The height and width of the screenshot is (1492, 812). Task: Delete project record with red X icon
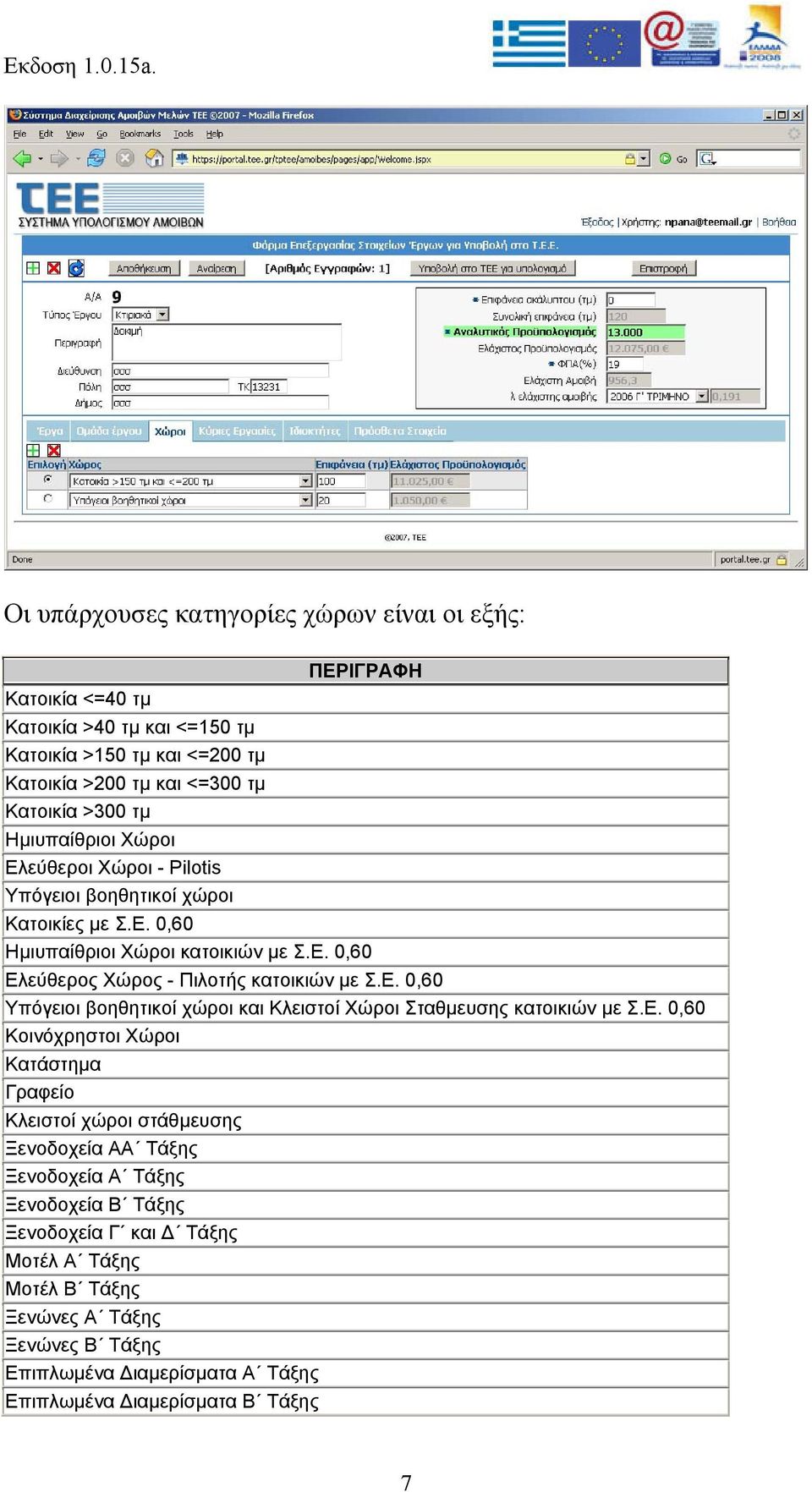click(54, 268)
